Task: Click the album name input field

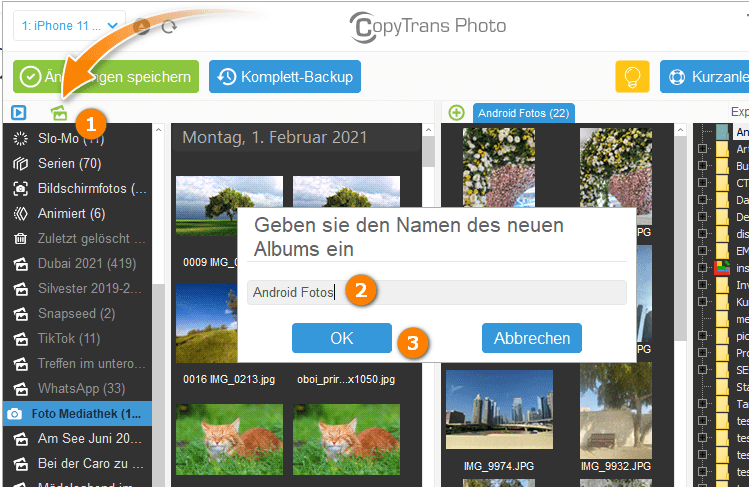Action: tap(437, 292)
